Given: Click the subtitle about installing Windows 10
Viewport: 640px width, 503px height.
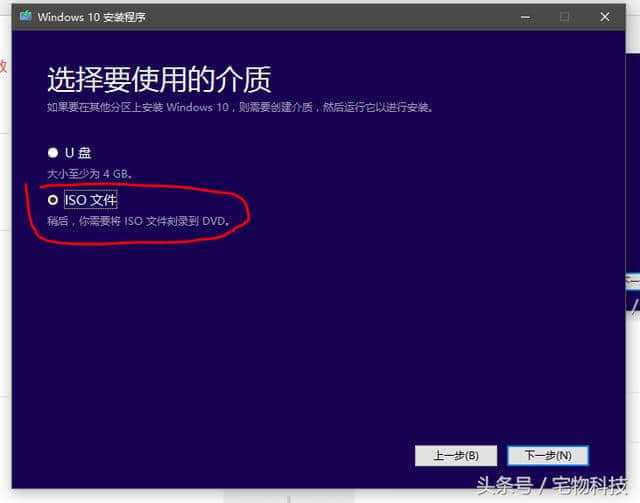Looking at the screenshot, I should point(240,107).
